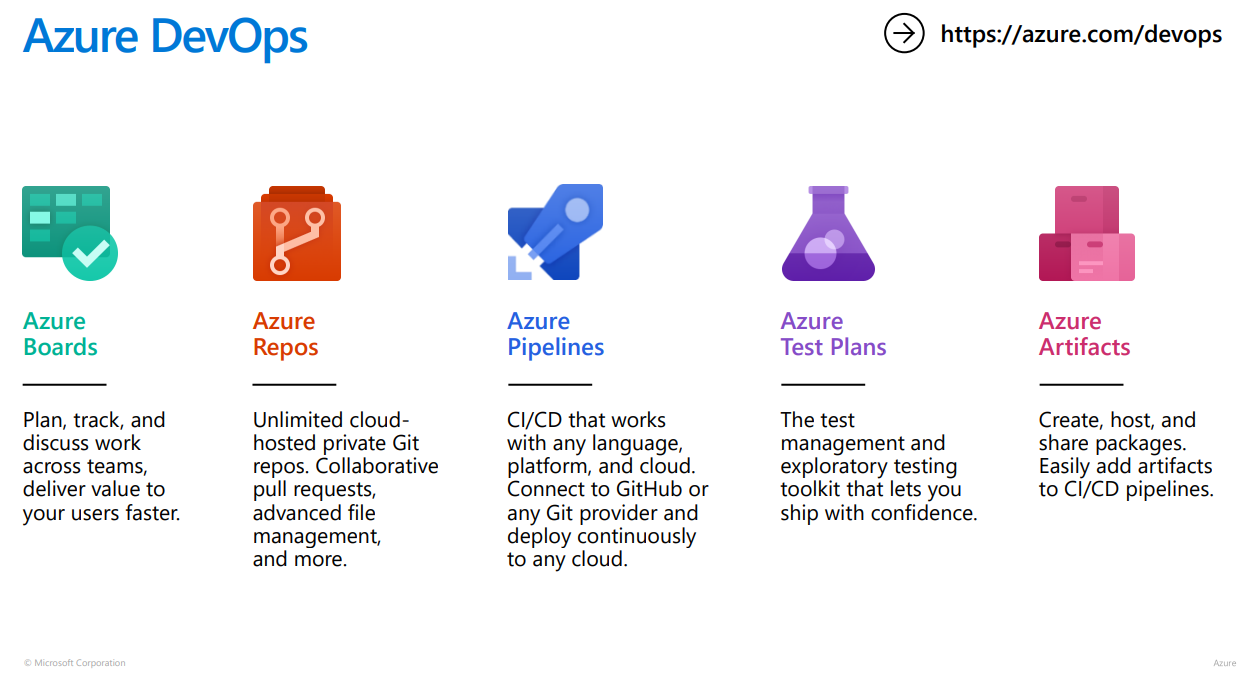Click the Azure Repos icon
Viewport: 1250px width, 680px height.
click(296, 234)
